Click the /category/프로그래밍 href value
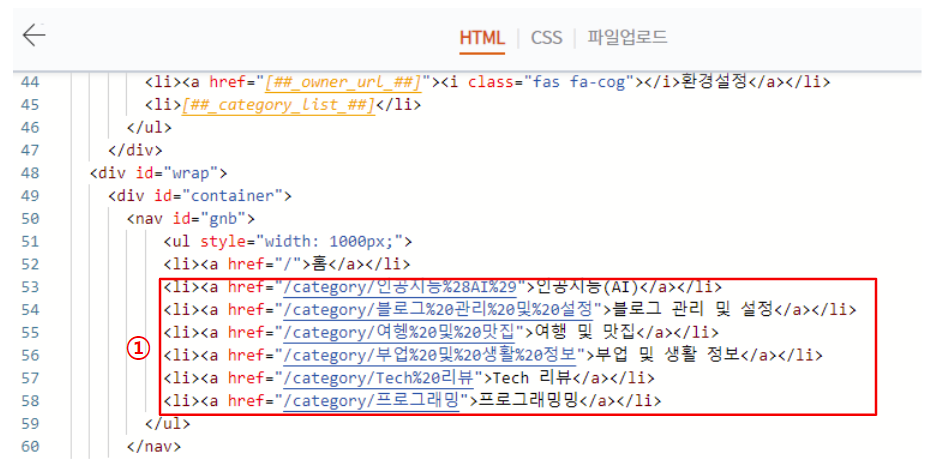 pos(373,401)
